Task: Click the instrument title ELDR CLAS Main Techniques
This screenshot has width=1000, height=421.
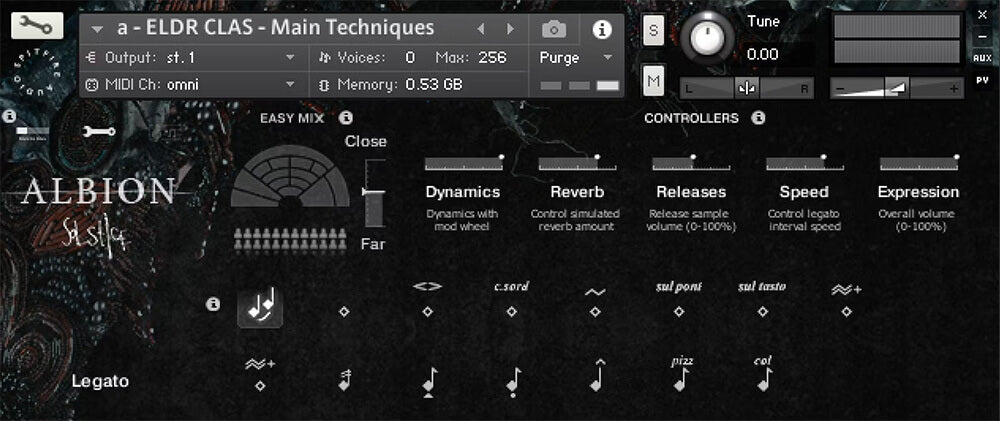Action: point(276,28)
